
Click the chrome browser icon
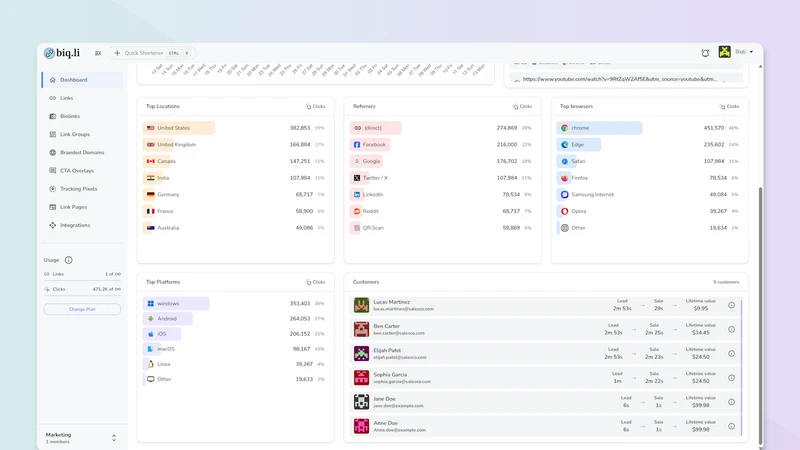point(565,128)
